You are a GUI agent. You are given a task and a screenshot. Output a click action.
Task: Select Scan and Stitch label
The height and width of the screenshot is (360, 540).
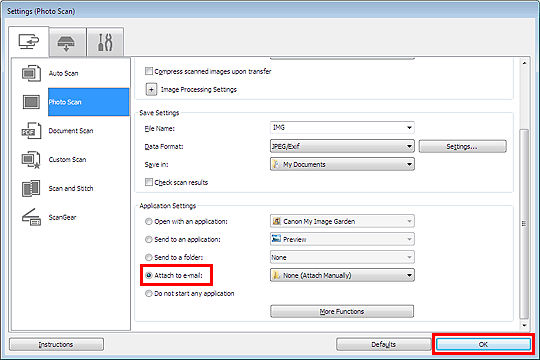71,188
